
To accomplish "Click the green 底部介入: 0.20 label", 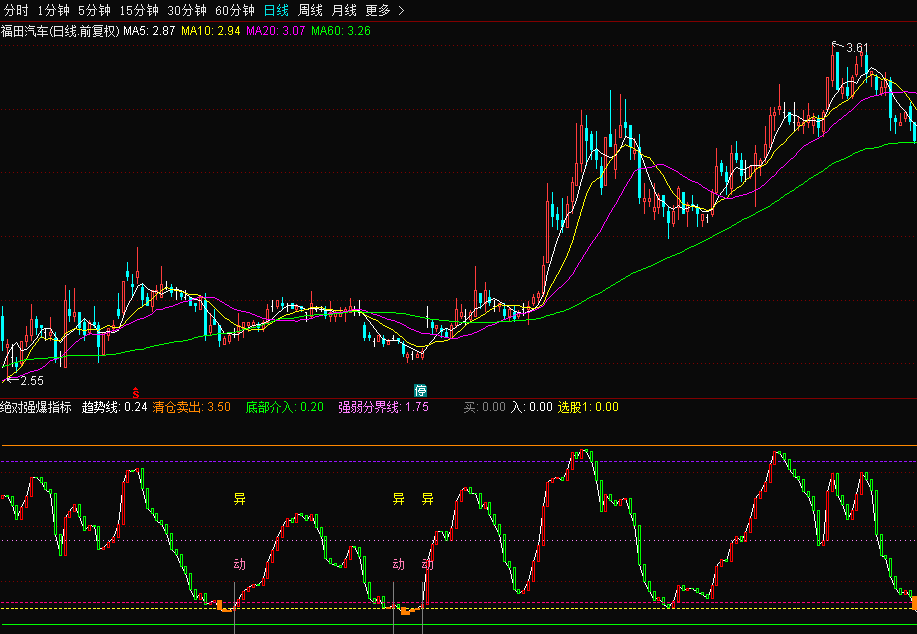I will 285,407.
